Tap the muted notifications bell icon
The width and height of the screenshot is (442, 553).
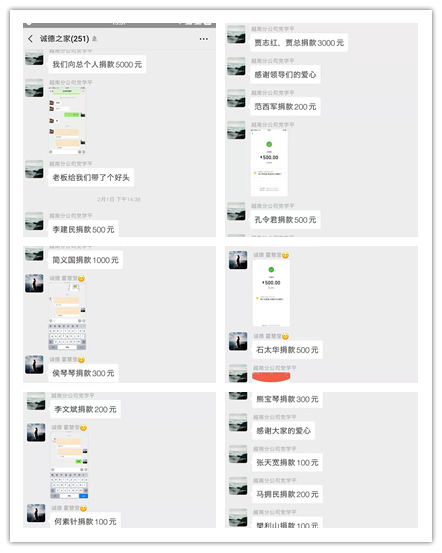(x=94, y=39)
